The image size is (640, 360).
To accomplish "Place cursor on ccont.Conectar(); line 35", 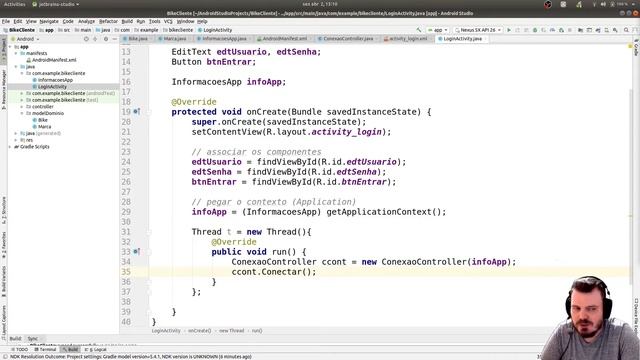I will pyautogui.click(x=273, y=272).
